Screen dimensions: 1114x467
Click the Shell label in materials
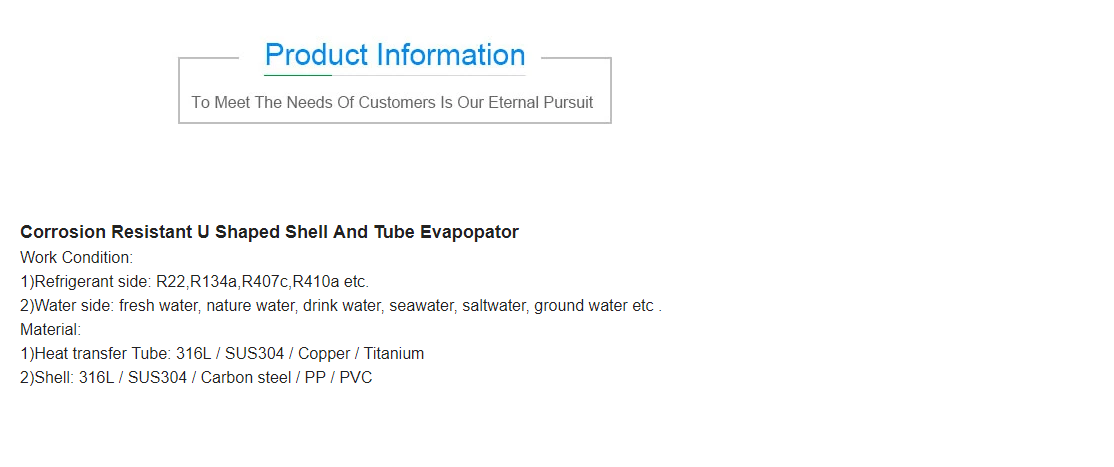pos(54,377)
